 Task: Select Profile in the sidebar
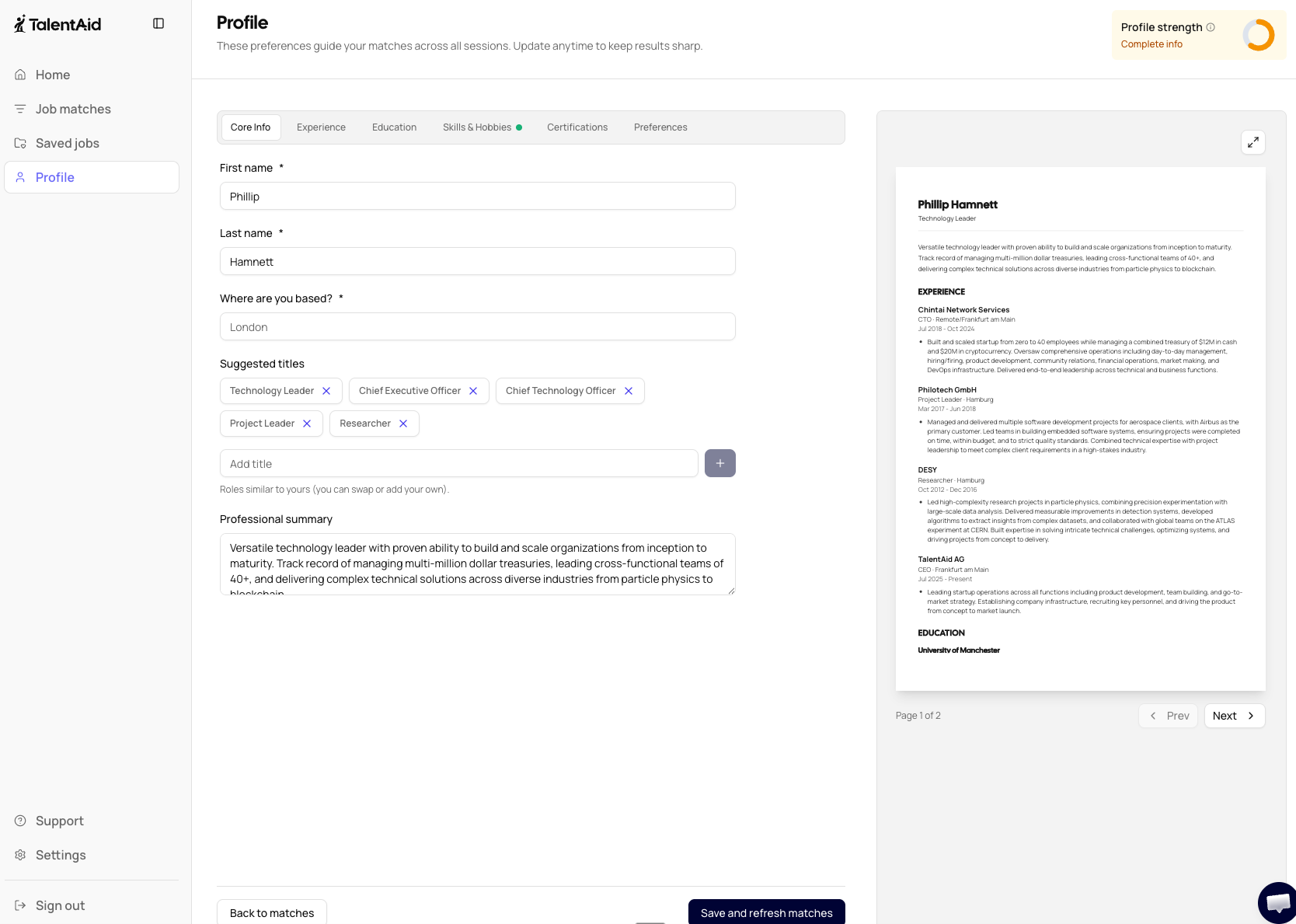pos(92,177)
